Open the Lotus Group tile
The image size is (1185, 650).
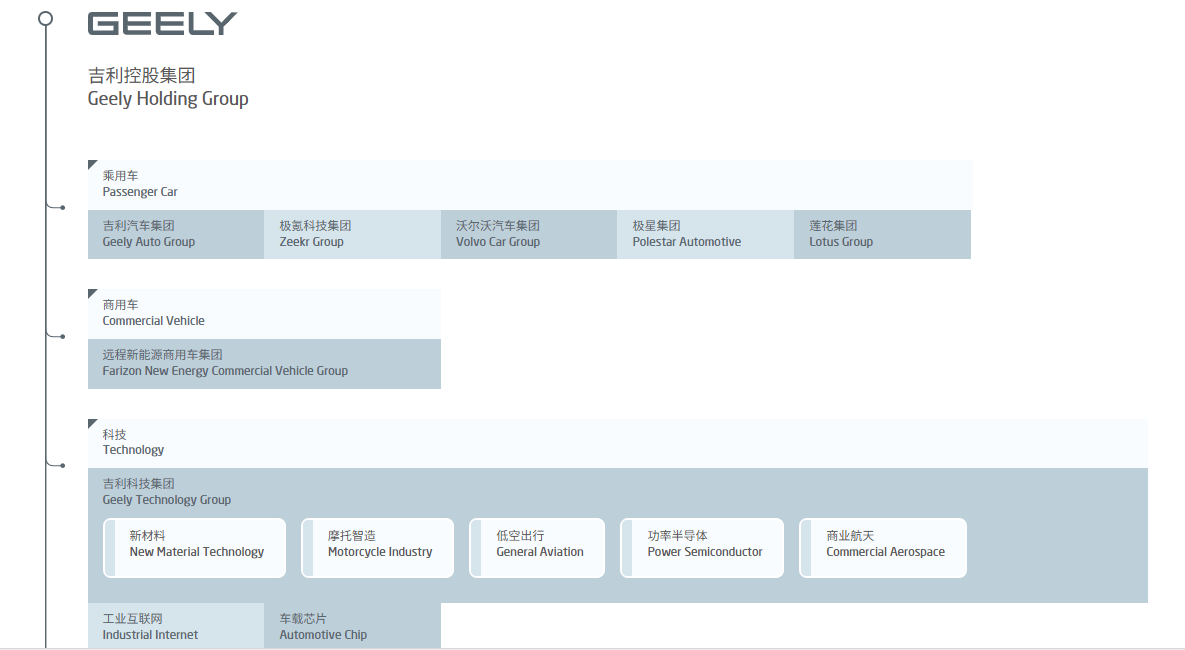click(x=882, y=234)
